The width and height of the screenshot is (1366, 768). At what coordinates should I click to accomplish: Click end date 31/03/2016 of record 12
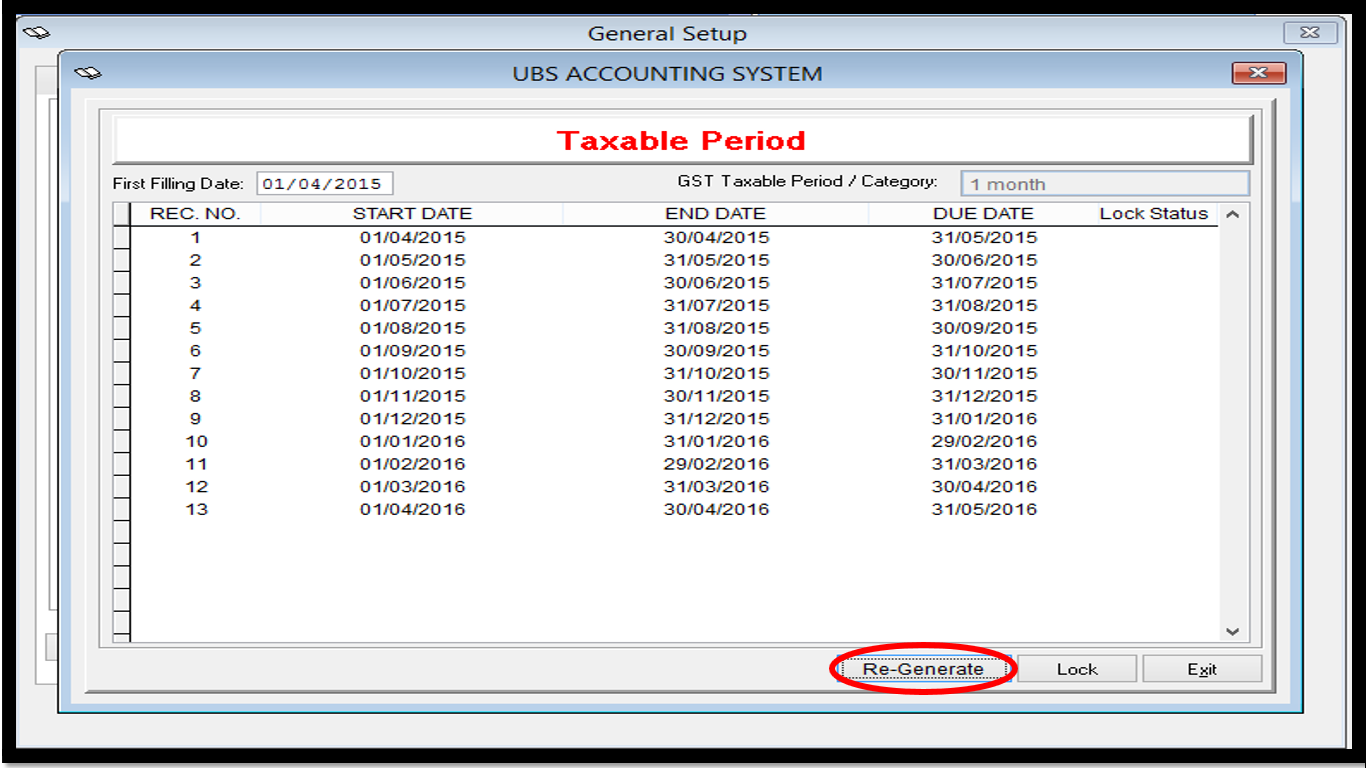click(x=716, y=487)
